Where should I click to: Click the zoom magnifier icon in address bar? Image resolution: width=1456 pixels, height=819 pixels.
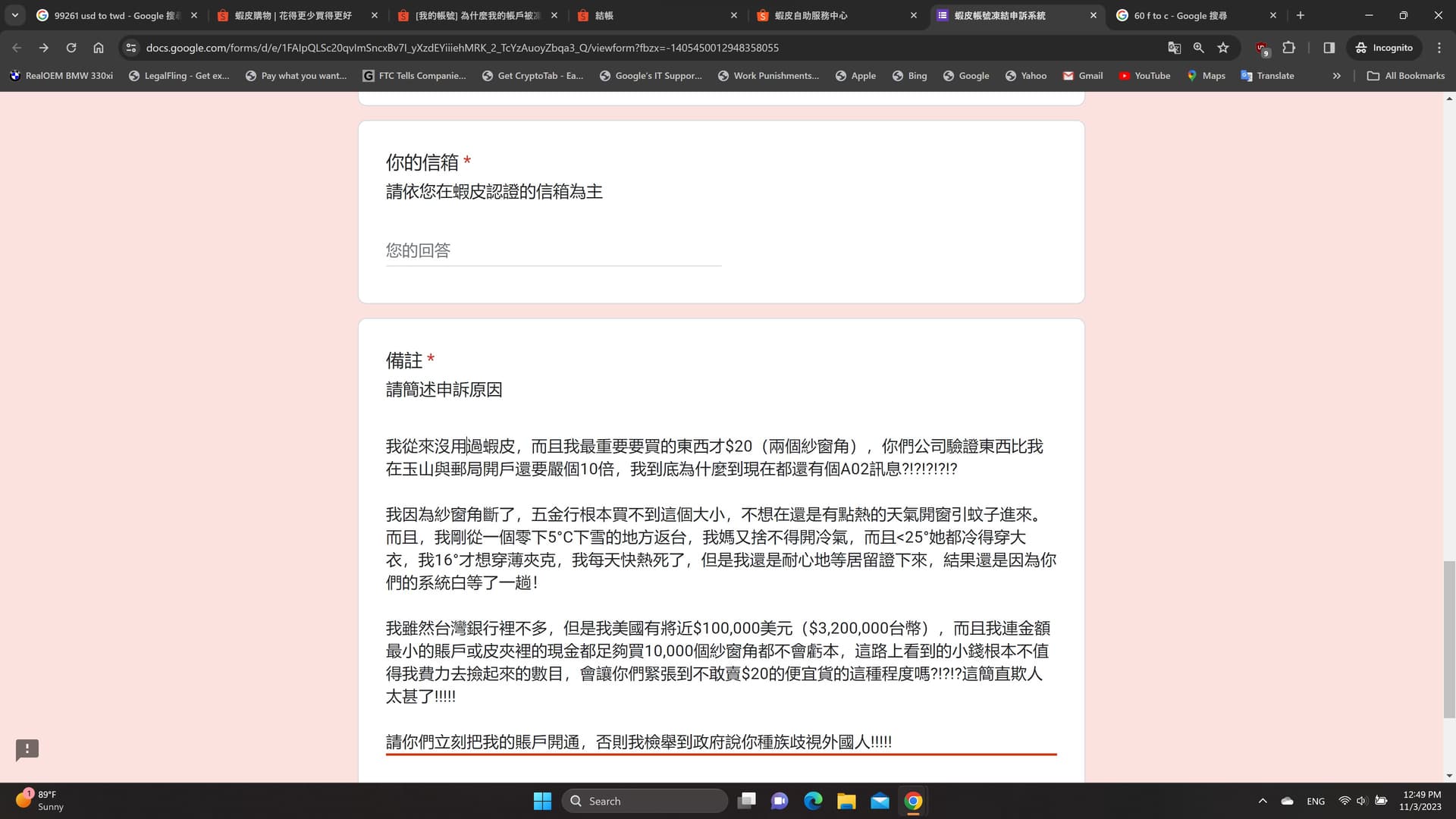coord(1198,48)
